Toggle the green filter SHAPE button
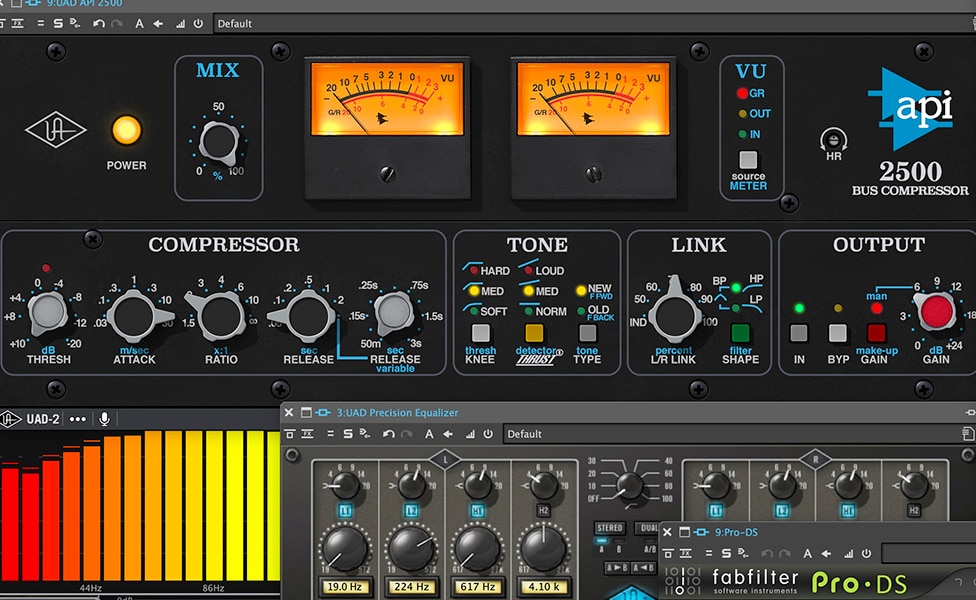 tap(740, 333)
